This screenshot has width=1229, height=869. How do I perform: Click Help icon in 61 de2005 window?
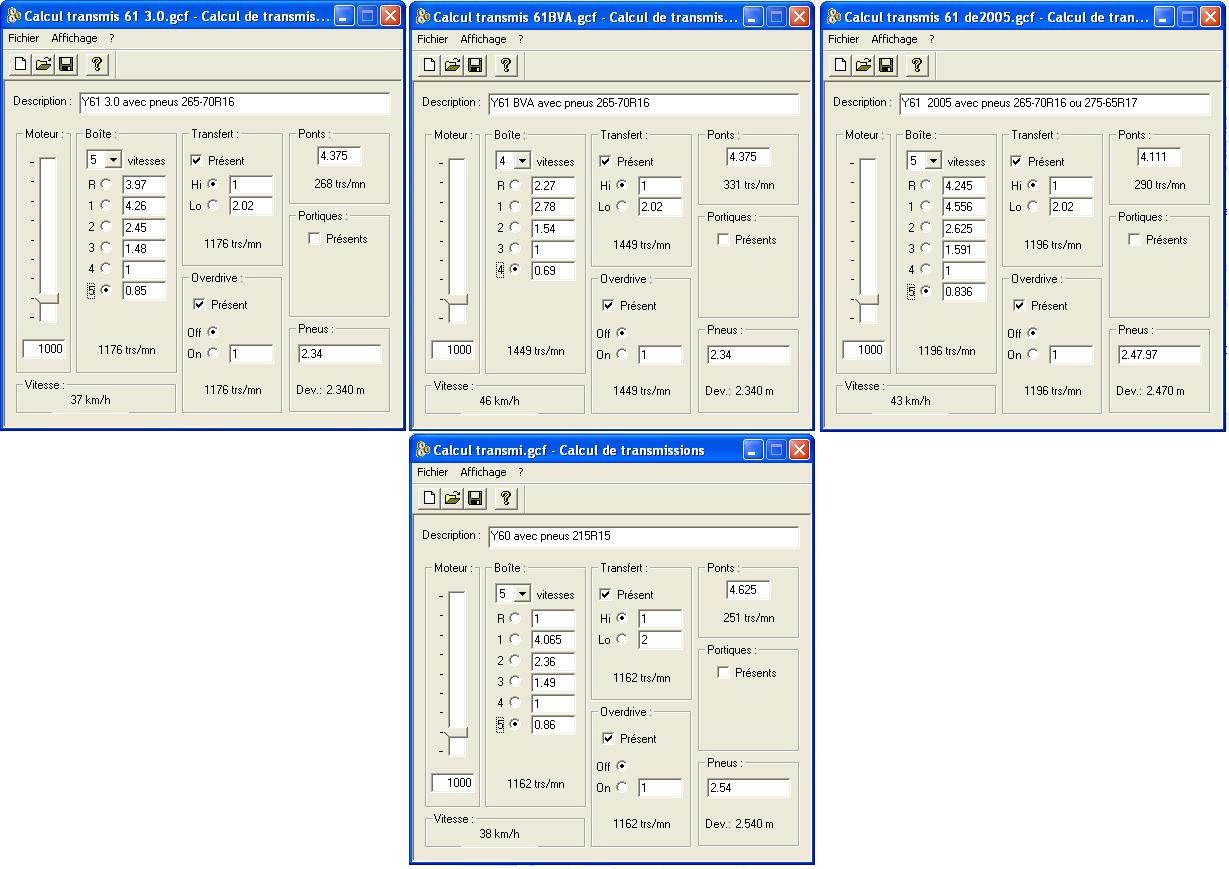point(916,65)
